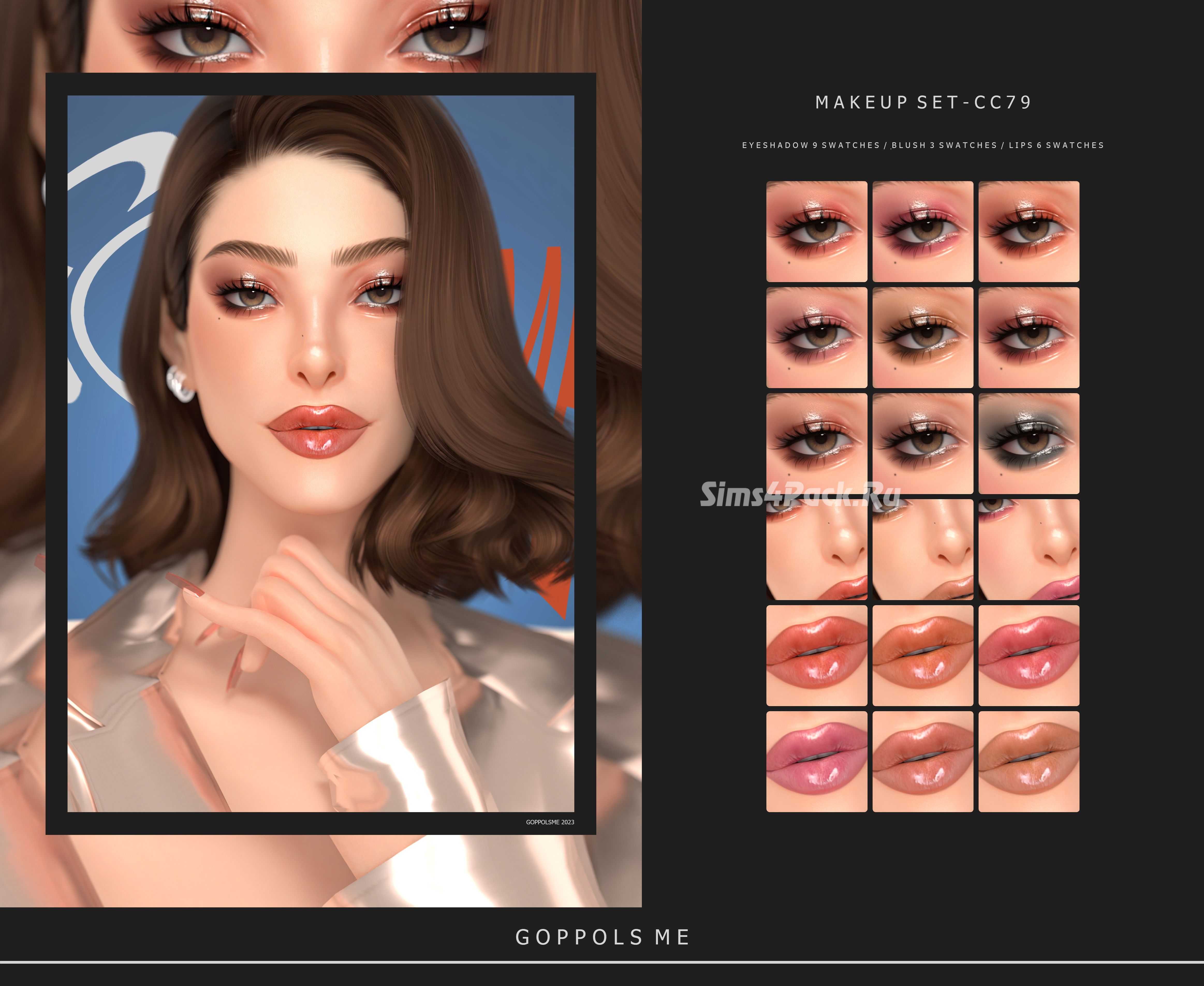
Task: Select the coral red lips swatch
Action: point(817,655)
